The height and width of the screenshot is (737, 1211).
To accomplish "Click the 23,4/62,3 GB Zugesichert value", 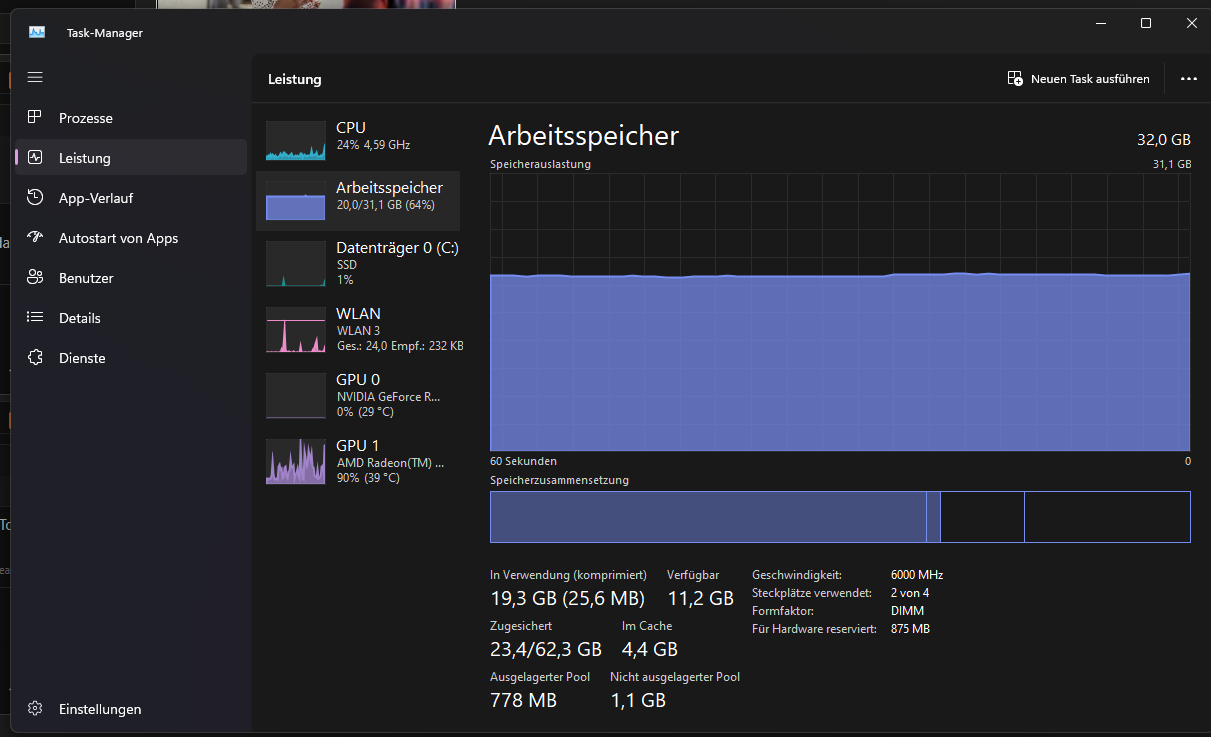I will click(x=546, y=649).
